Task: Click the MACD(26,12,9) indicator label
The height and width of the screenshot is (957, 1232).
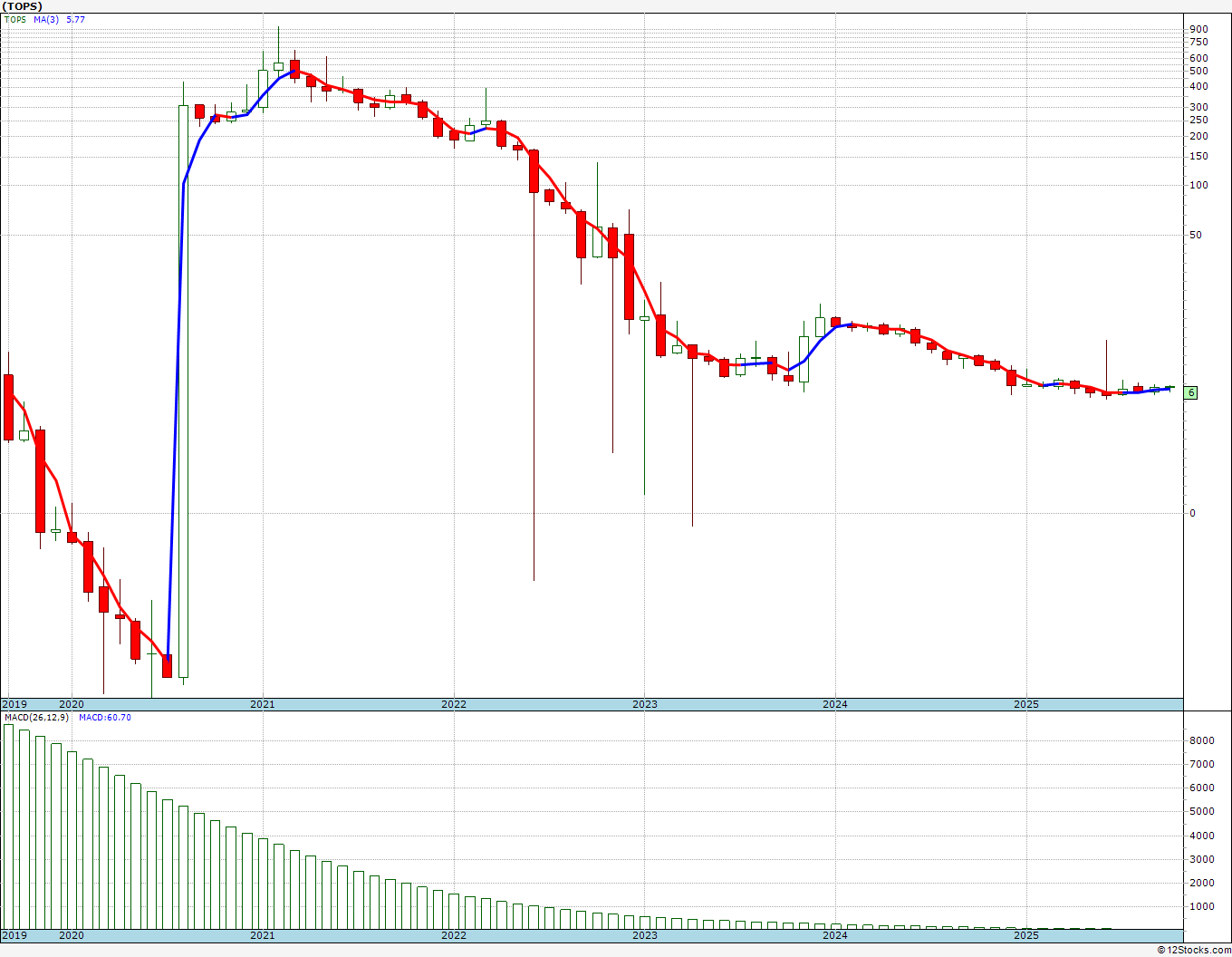Action: tap(35, 718)
